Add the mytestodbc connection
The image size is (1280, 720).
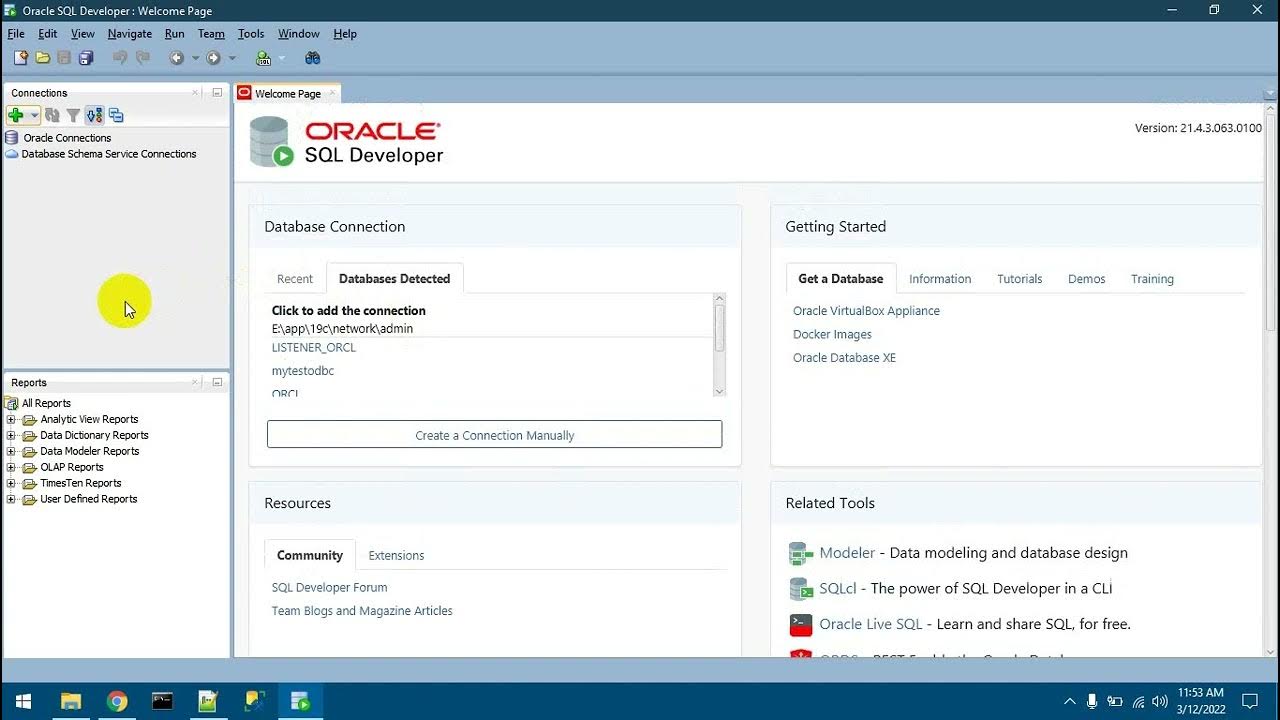tap(303, 371)
